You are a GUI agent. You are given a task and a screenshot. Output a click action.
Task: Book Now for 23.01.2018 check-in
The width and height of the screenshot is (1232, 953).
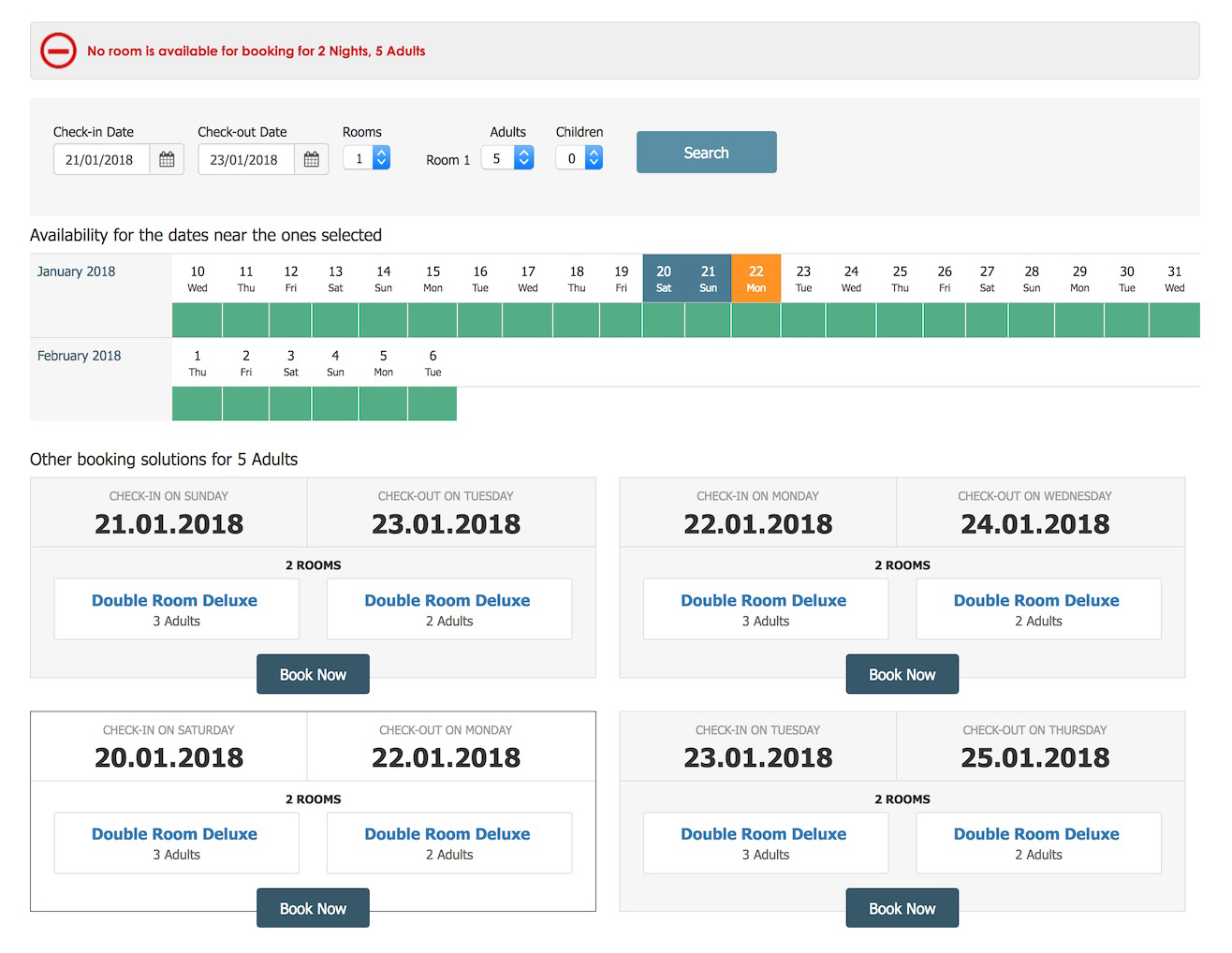pyautogui.click(x=902, y=908)
